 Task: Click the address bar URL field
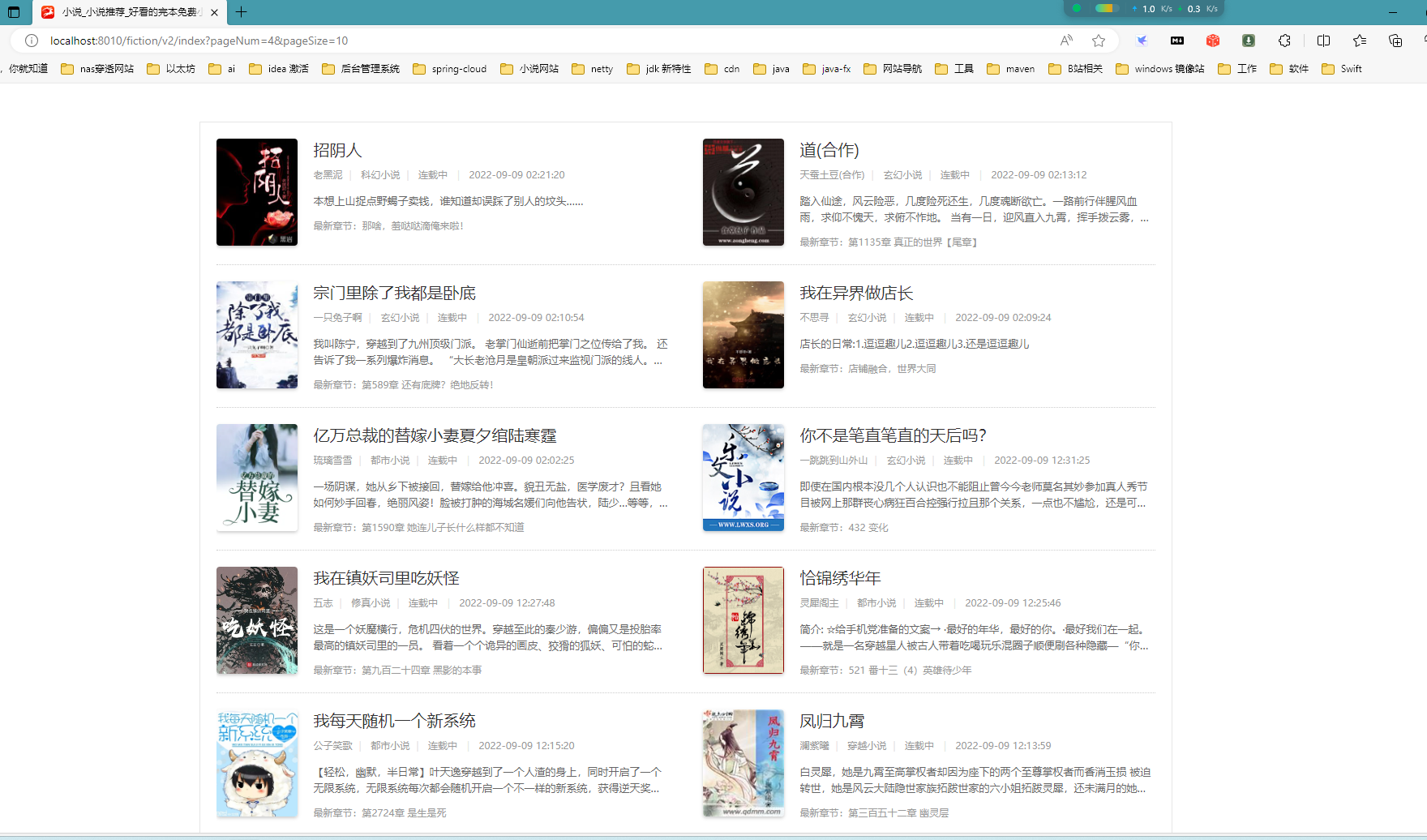pyautogui.click(x=486, y=41)
